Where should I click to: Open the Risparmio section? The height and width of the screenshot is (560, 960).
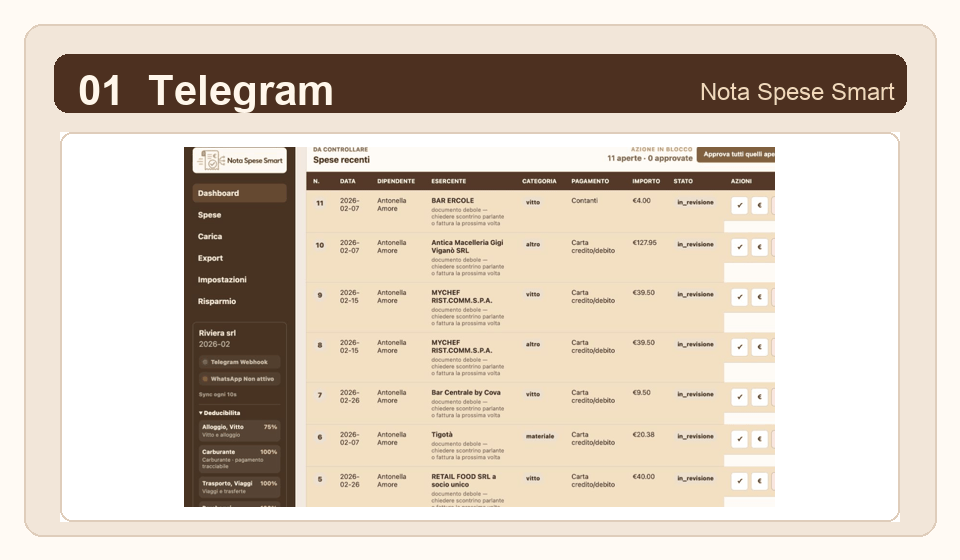point(217,301)
